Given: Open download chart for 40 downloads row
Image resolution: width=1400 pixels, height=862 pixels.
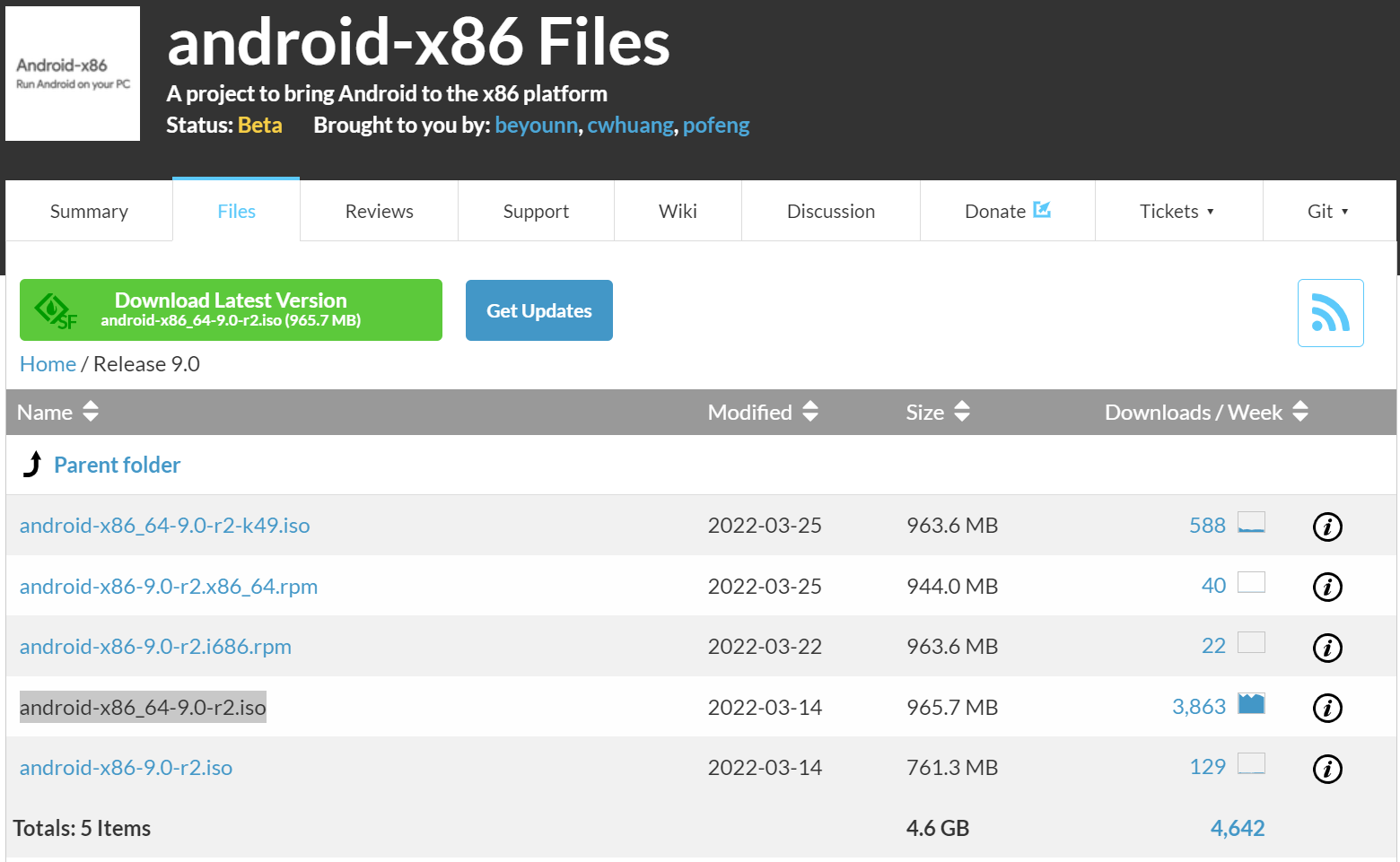Looking at the screenshot, I should (1251, 582).
